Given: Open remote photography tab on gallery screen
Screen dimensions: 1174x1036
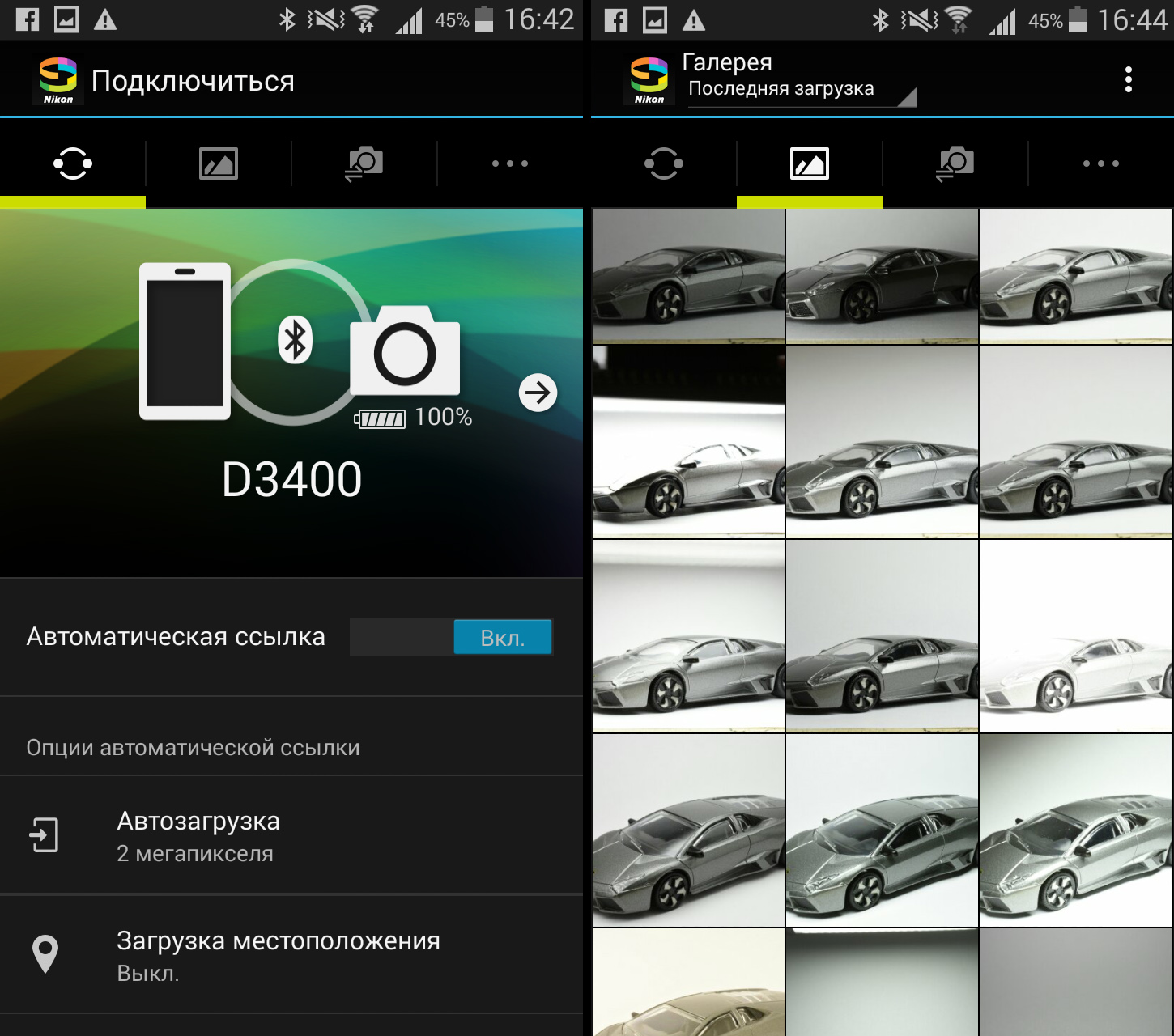Looking at the screenshot, I should (x=955, y=163).
